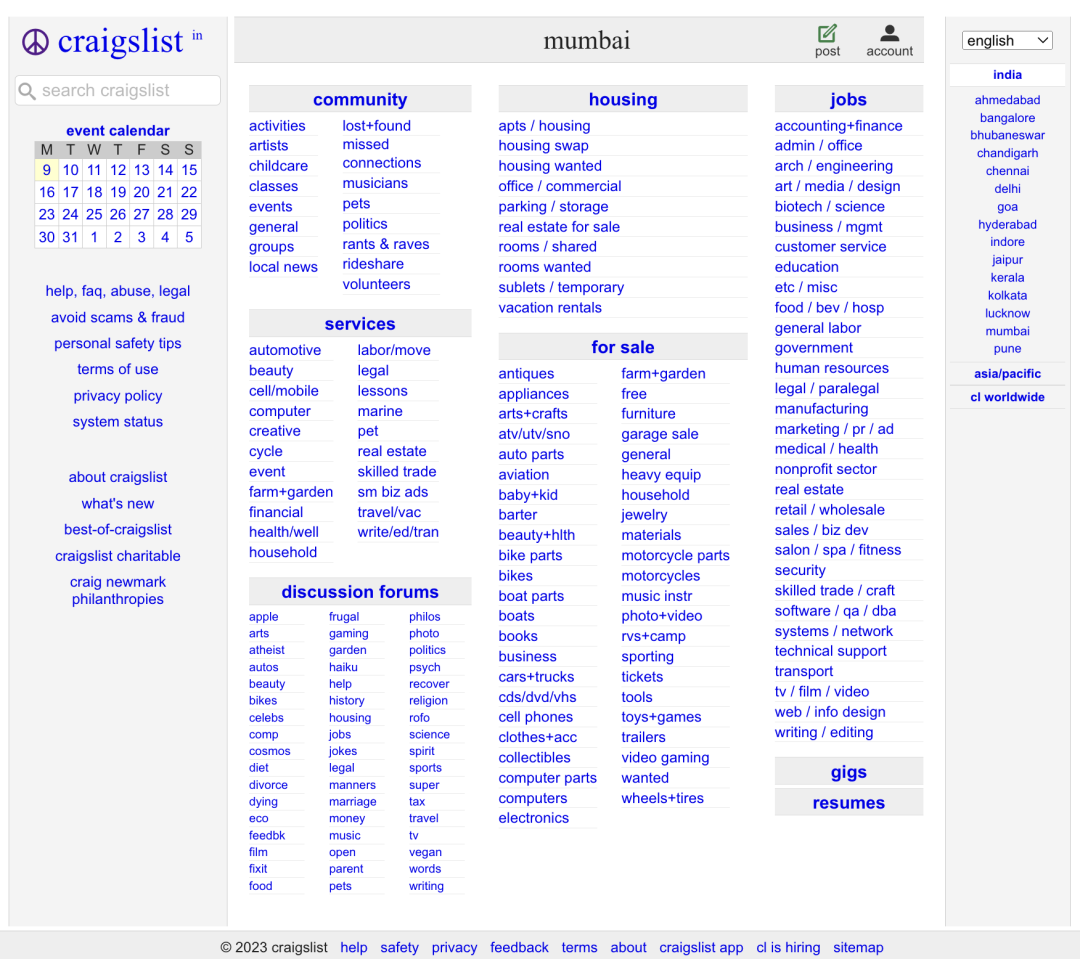Screen dimensions: 1080x959
Task: Open the vegan discussion forum
Action: point(425,853)
